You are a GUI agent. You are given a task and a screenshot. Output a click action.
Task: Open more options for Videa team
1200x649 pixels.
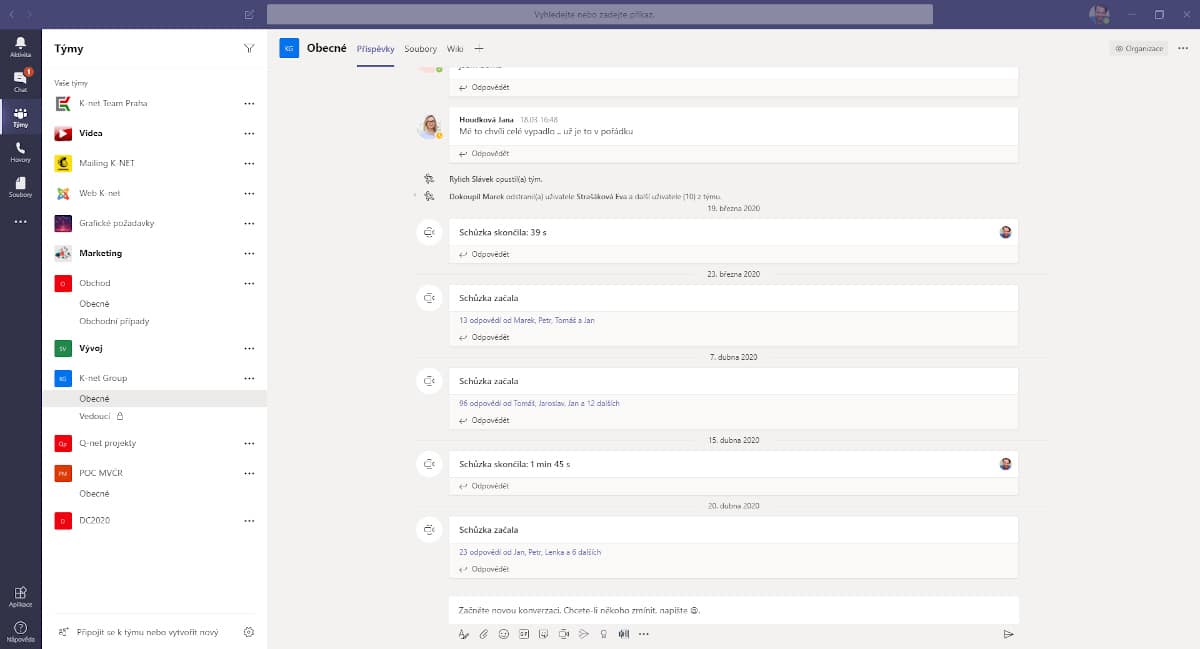click(249, 133)
